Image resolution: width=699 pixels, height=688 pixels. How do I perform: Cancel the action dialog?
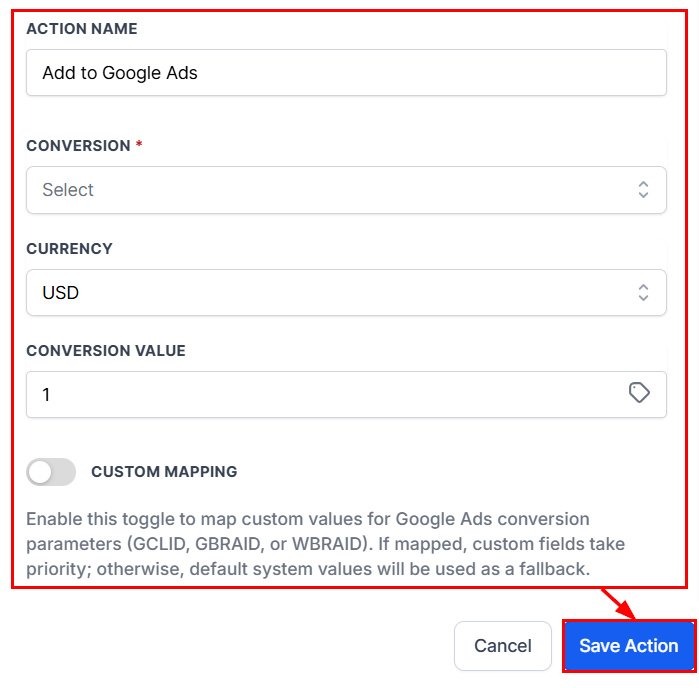[502, 646]
